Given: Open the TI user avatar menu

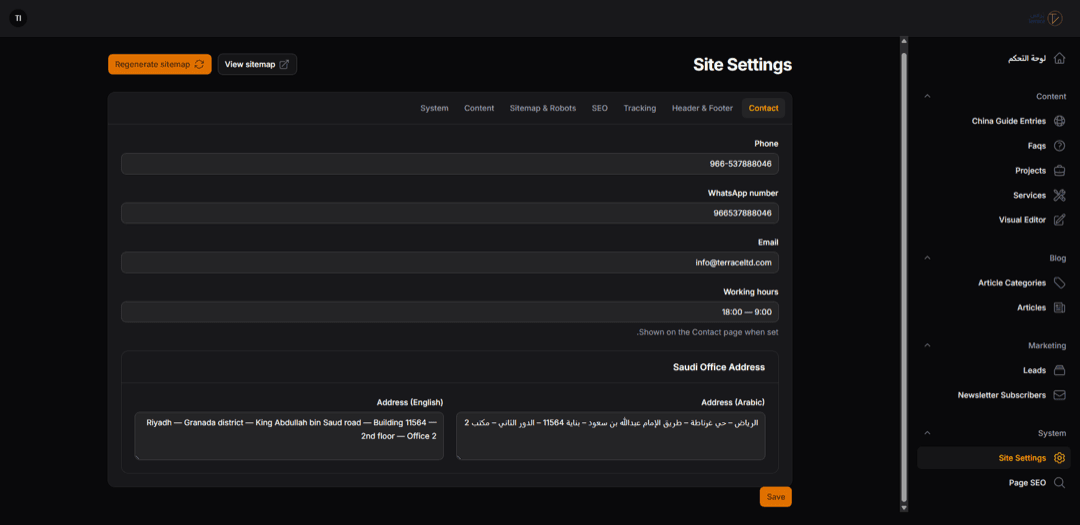Looking at the screenshot, I should click(18, 18).
